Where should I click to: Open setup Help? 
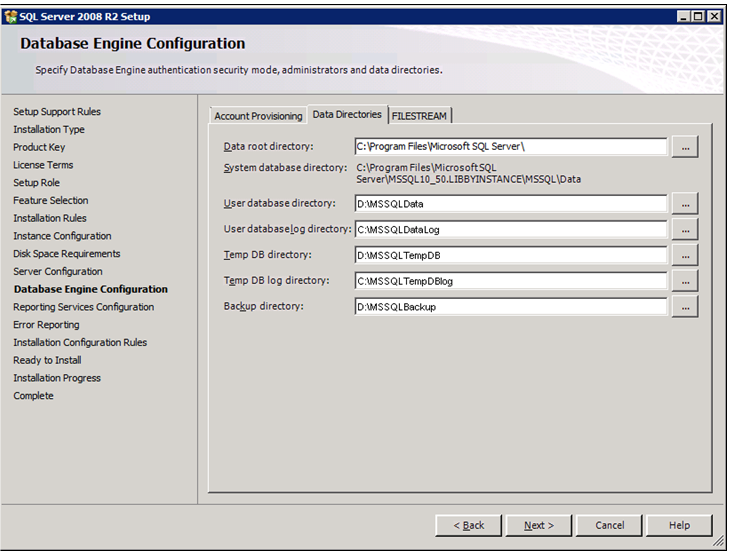679,525
